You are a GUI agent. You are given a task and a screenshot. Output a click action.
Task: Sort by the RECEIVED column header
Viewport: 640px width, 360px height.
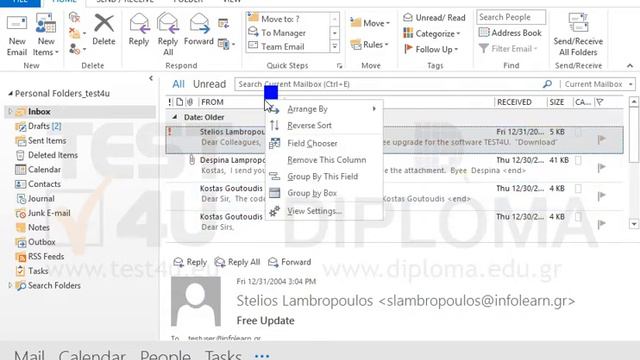[x=514, y=102]
